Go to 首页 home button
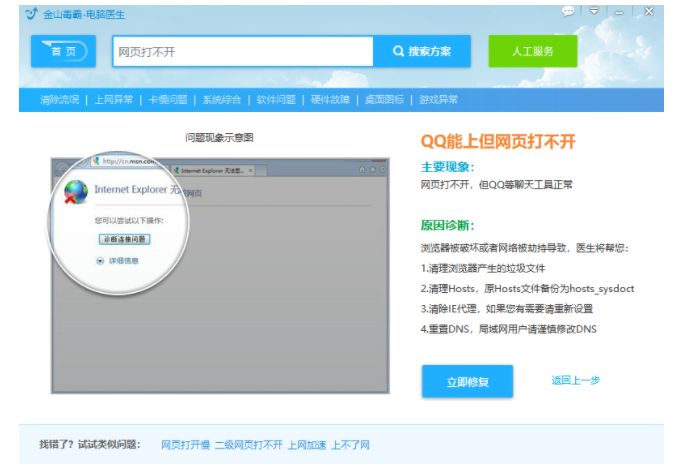The height and width of the screenshot is (476, 679). click(63, 51)
